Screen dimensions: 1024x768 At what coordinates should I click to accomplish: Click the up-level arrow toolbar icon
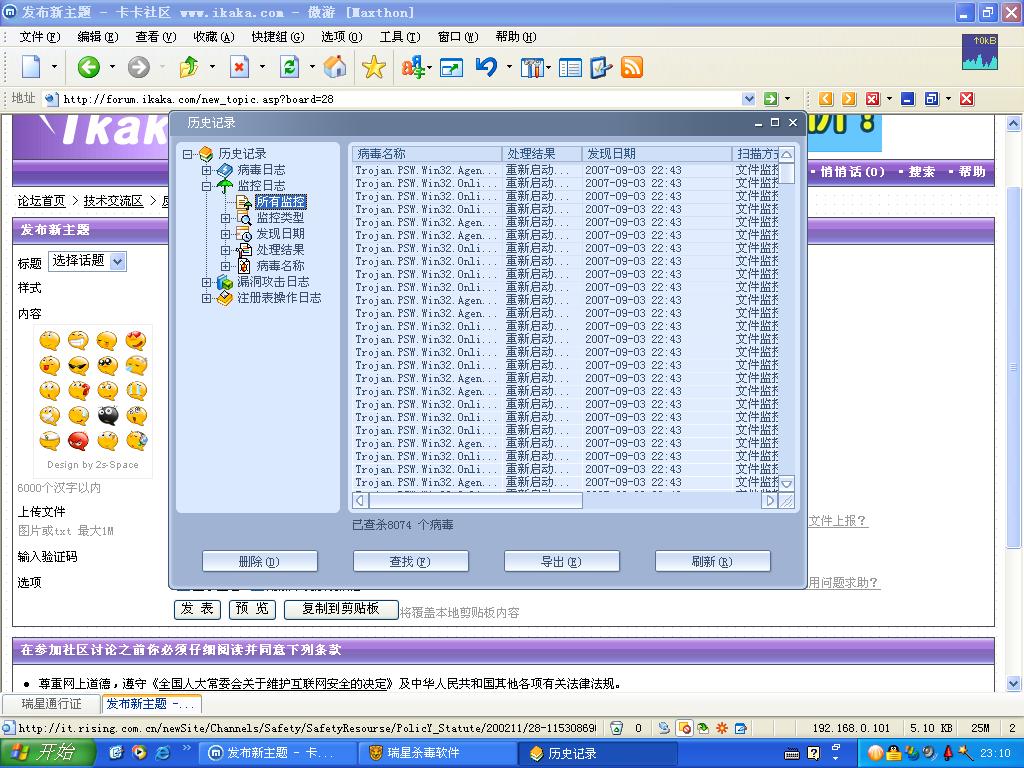(x=189, y=67)
